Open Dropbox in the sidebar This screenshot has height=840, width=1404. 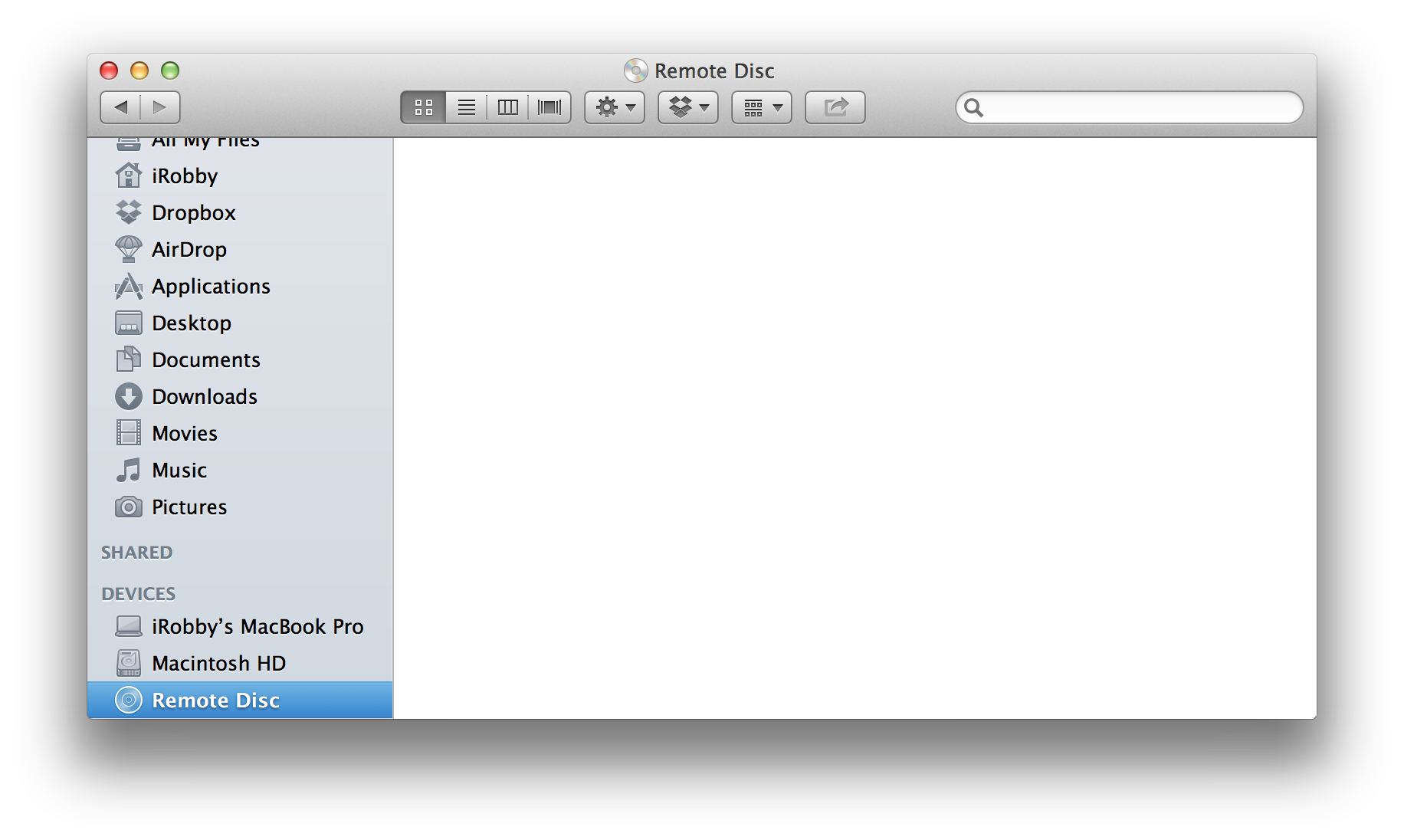tap(240, 213)
